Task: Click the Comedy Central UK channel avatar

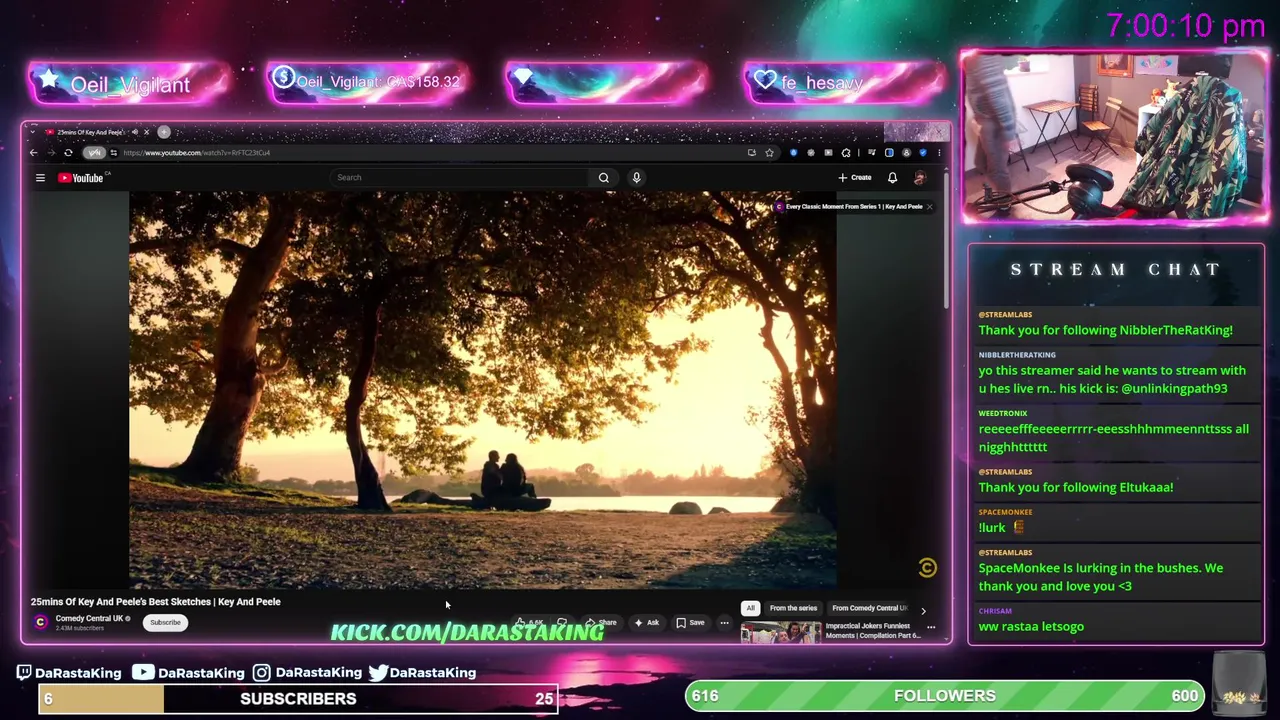Action: pyautogui.click(x=40, y=622)
